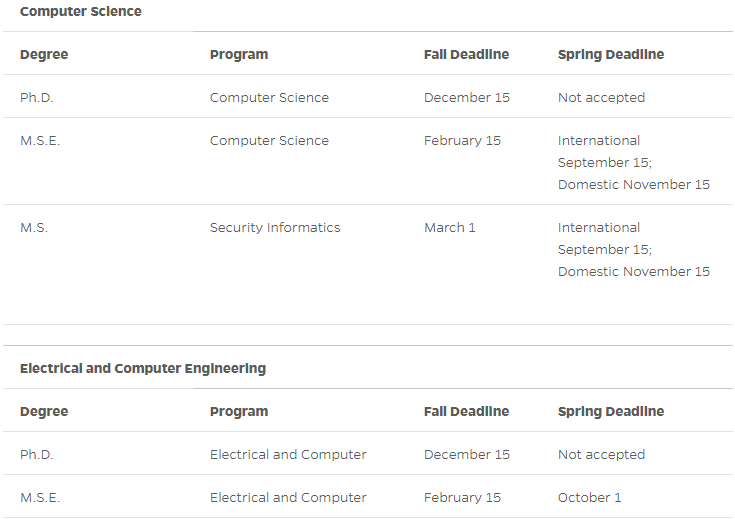Click February 15 deadline in Computer Science table
This screenshot has height=519, width=735.
point(462,140)
